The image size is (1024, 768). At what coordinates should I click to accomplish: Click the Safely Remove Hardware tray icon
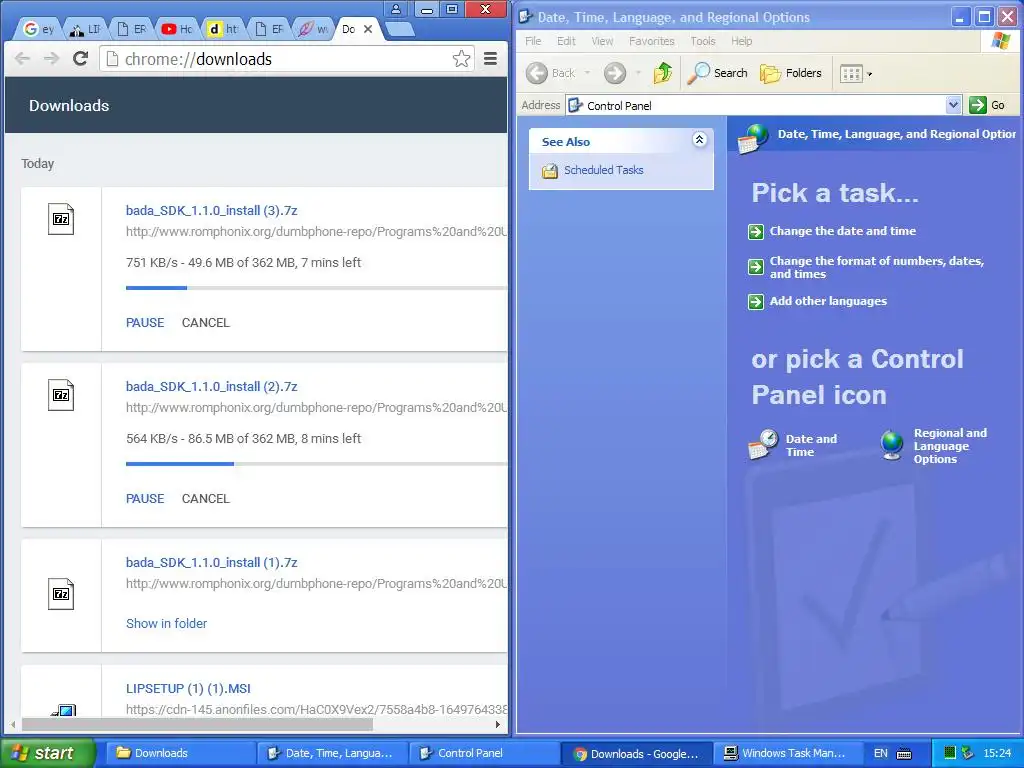(x=967, y=753)
